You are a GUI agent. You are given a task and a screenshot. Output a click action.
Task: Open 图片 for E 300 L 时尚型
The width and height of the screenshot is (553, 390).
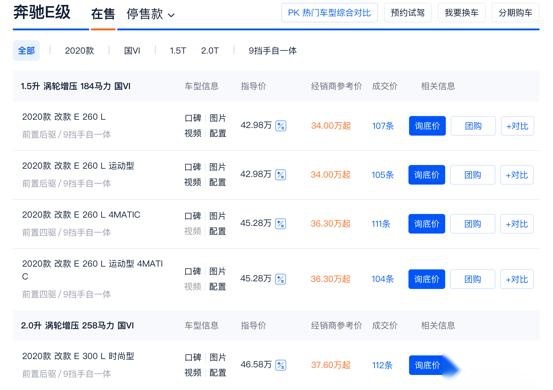217,358
